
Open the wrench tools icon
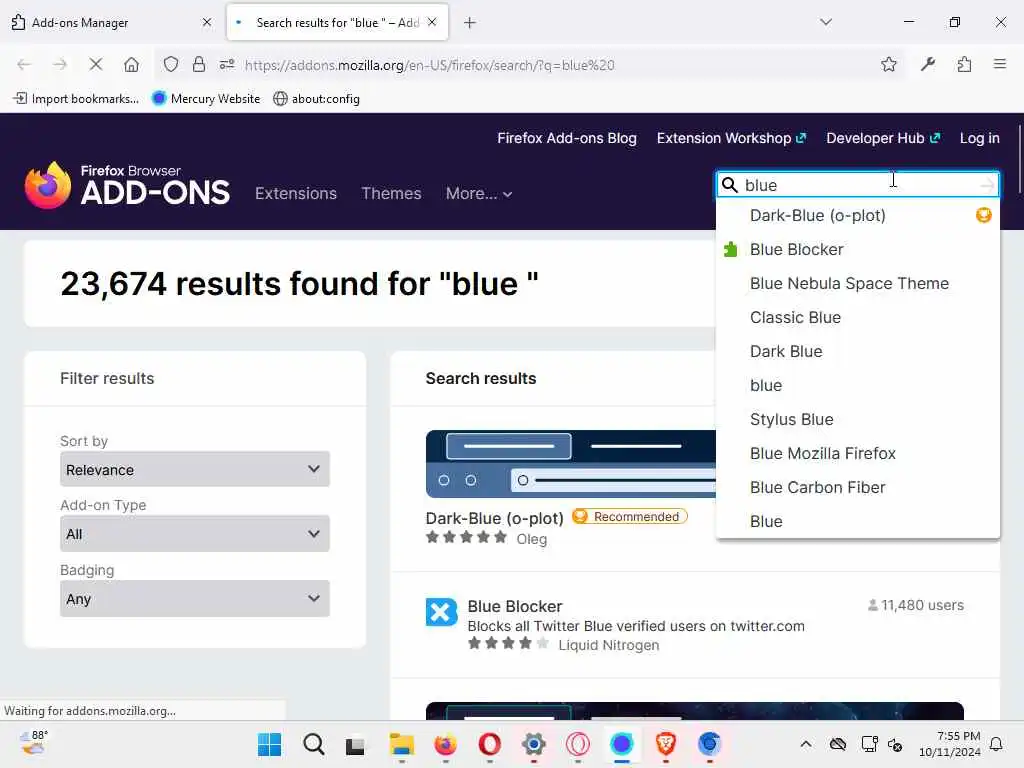click(x=927, y=64)
